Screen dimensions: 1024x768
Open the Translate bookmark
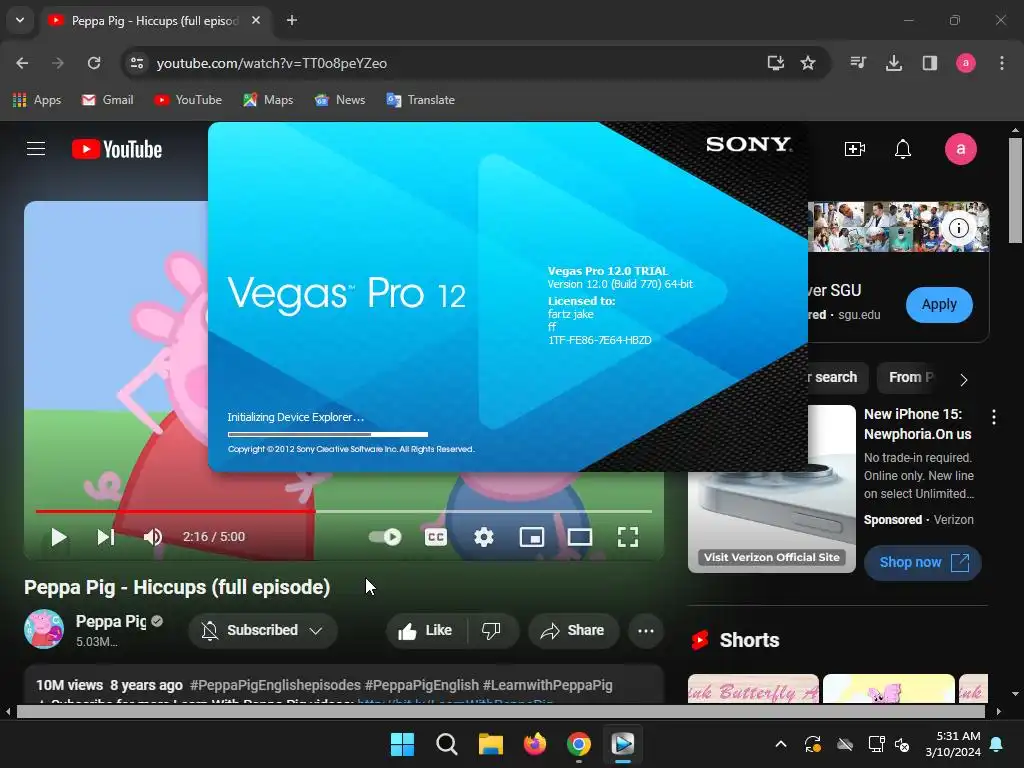[x=421, y=100]
